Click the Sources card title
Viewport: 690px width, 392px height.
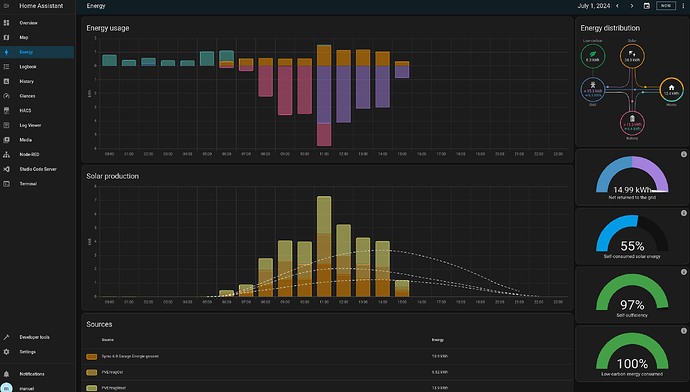pos(99,324)
